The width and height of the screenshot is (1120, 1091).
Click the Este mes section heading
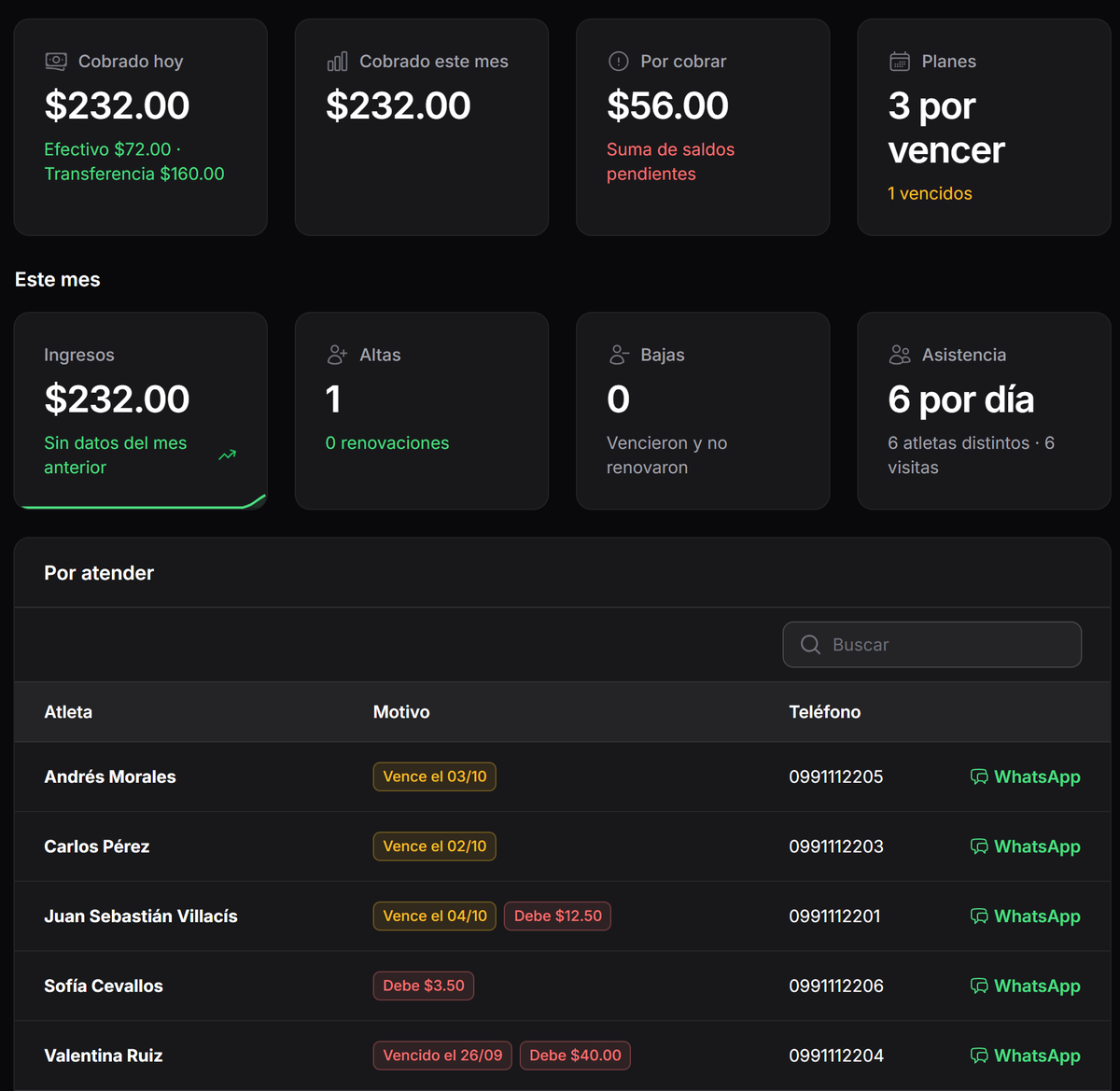[x=58, y=280]
